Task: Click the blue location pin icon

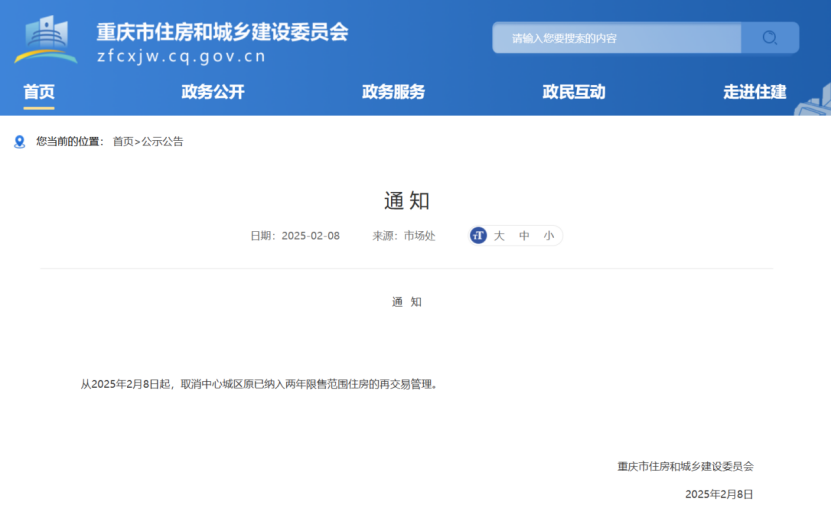Action: pyautogui.click(x=19, y=142)
